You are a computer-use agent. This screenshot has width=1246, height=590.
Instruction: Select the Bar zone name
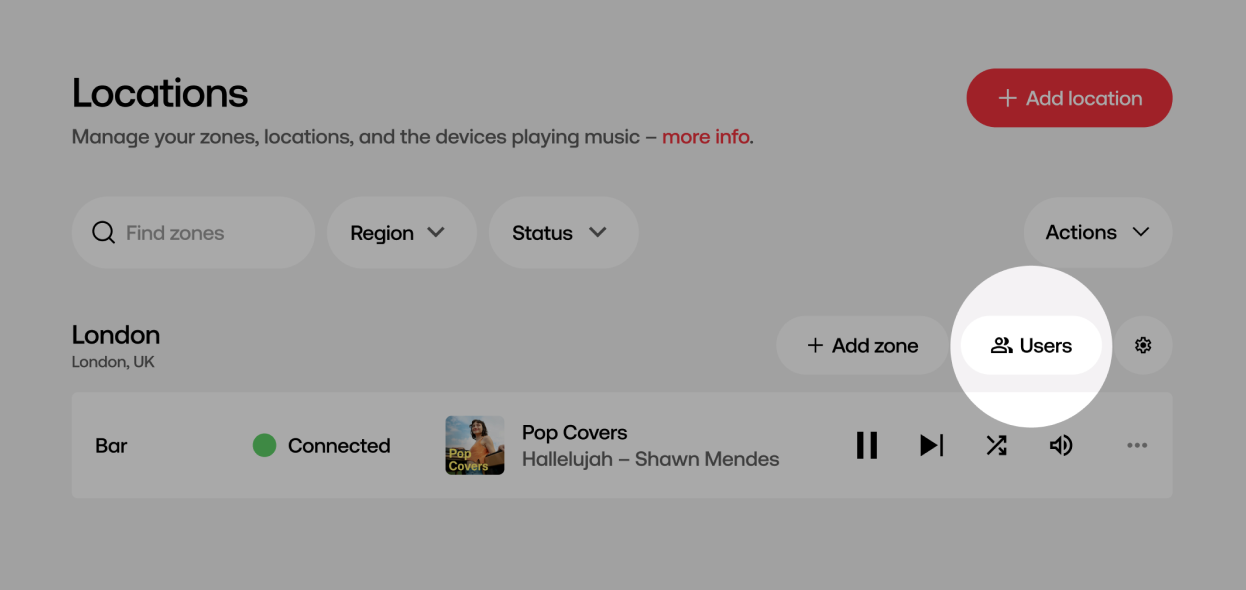coord(111,446)
